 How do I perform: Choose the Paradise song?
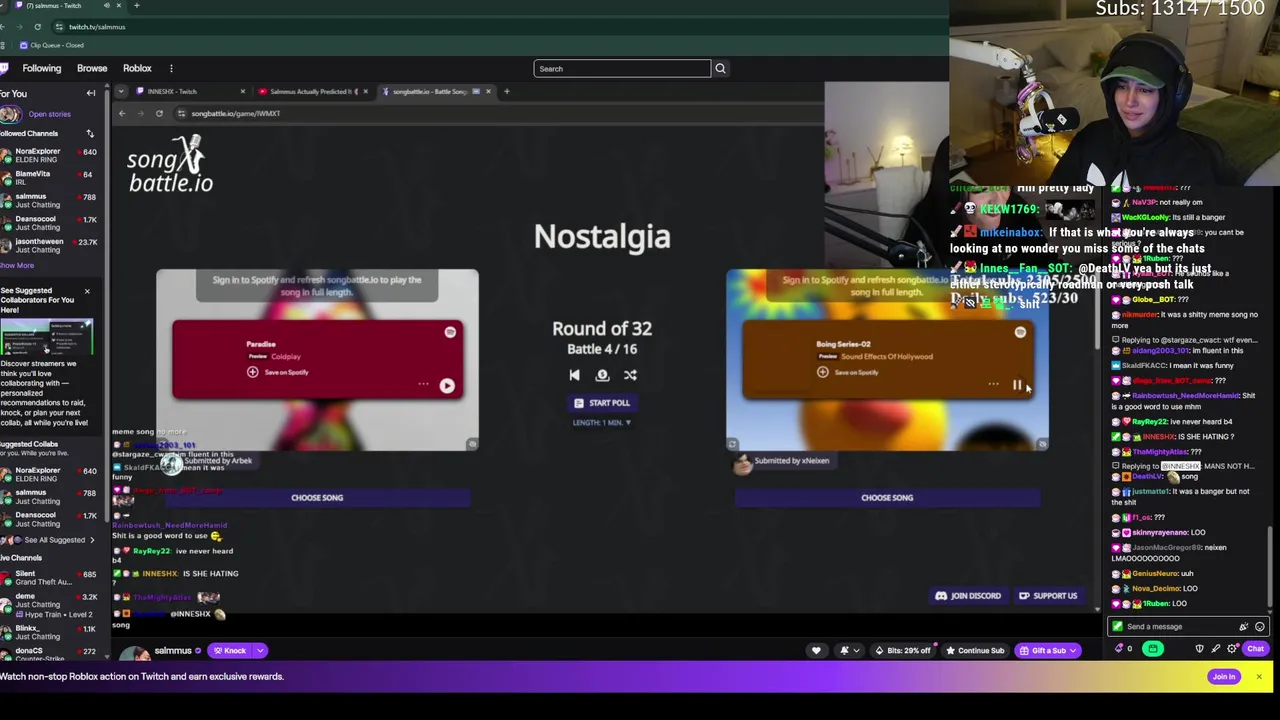[317, 497]
